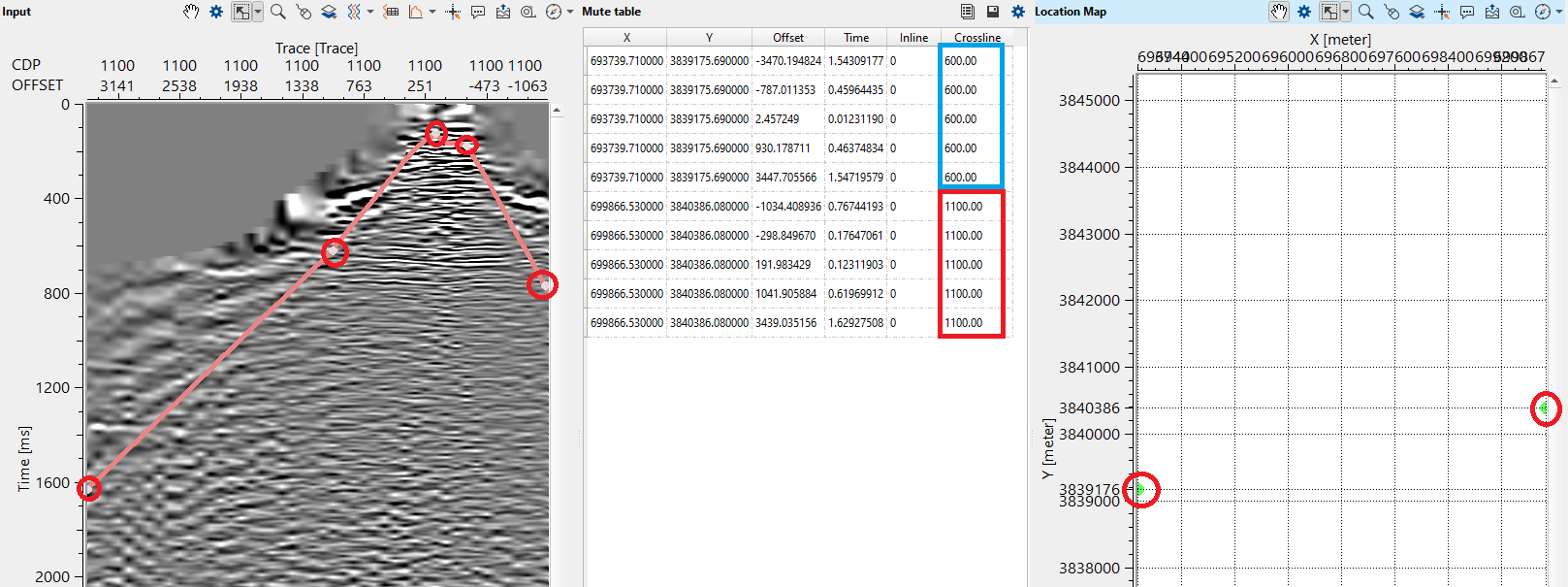
Task: Expand compass orientation dropdown in Input panel
Action: (x=570, y=12)
